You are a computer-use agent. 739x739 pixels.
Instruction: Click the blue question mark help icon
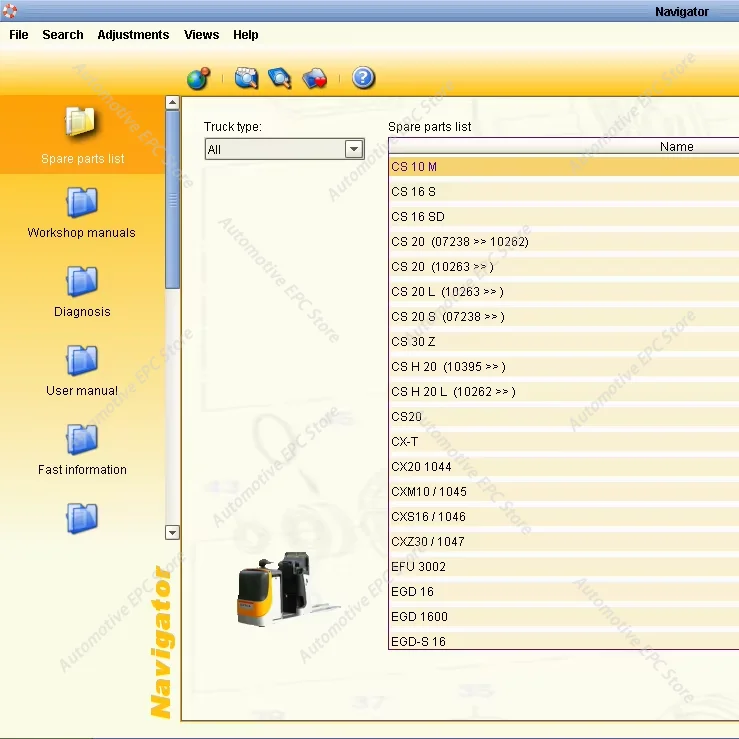363,78
